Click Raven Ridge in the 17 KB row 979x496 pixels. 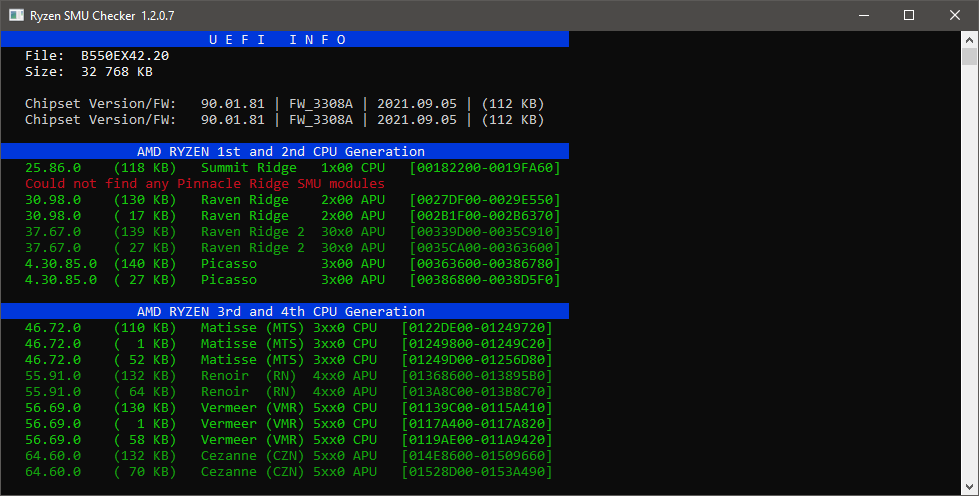coord(245,216)
